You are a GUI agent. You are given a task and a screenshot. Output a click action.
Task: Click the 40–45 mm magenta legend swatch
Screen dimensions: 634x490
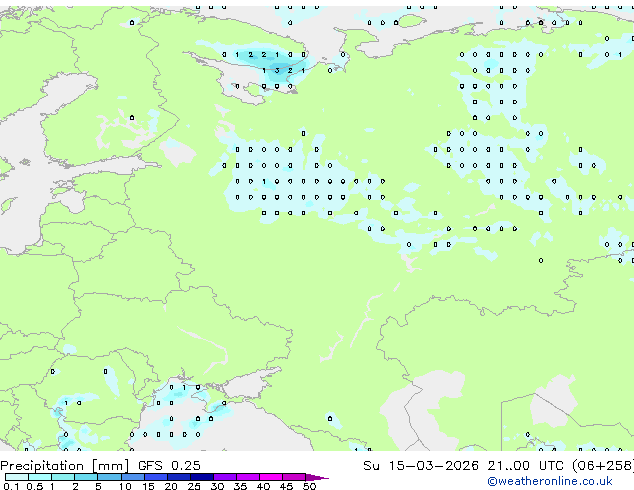271,477
